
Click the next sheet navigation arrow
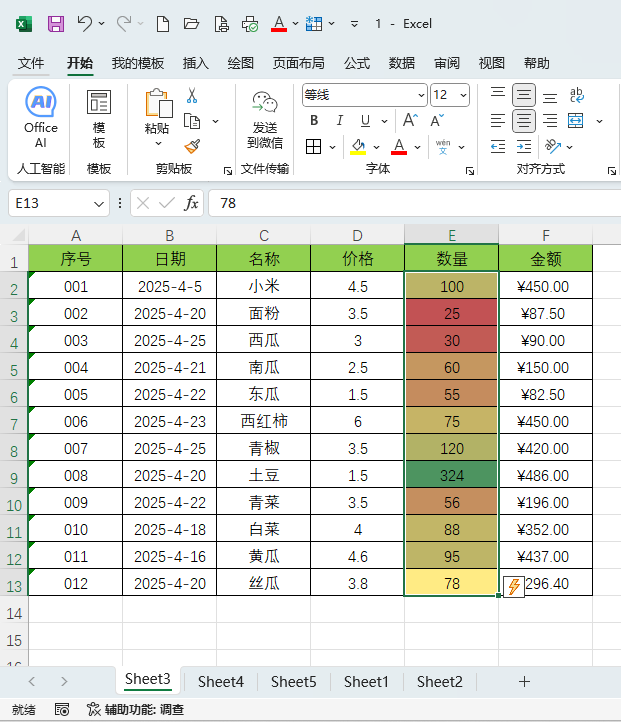click(x=64, y=681)
